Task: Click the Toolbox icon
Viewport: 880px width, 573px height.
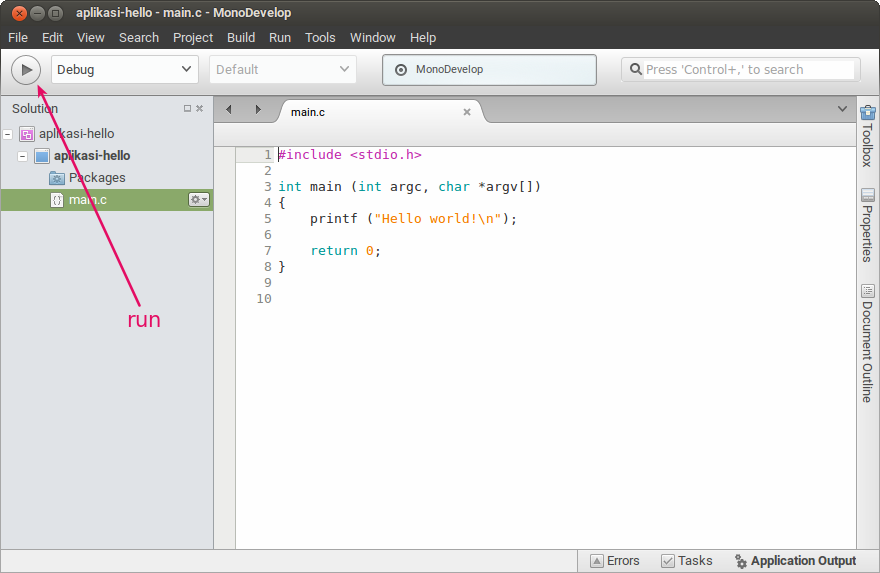Action: tap(868, 112)
